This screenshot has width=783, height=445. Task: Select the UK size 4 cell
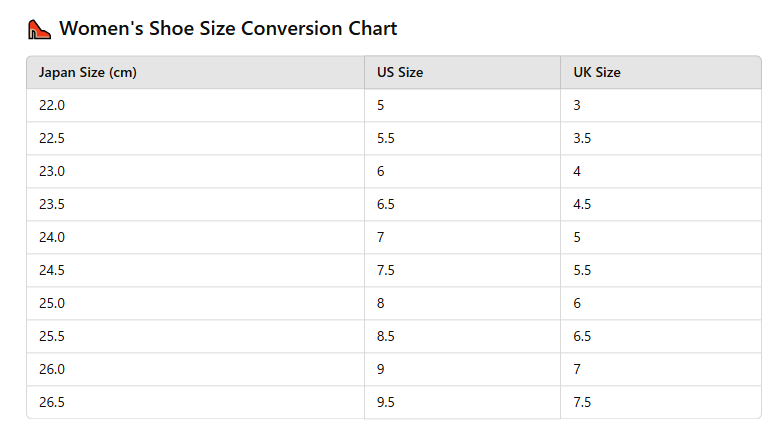coord(578,171)
